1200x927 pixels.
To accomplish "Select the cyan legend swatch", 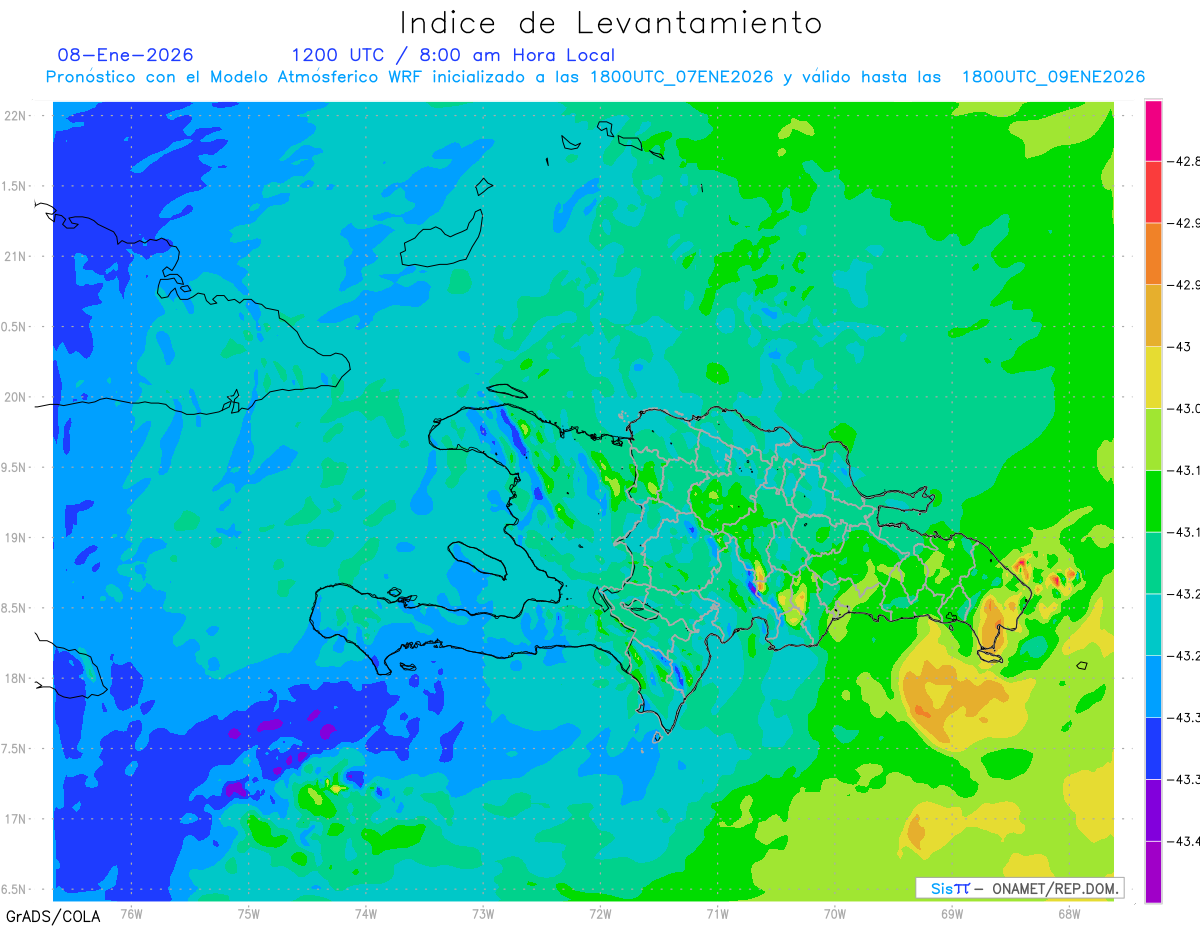I will click(x=1153, y=624).
